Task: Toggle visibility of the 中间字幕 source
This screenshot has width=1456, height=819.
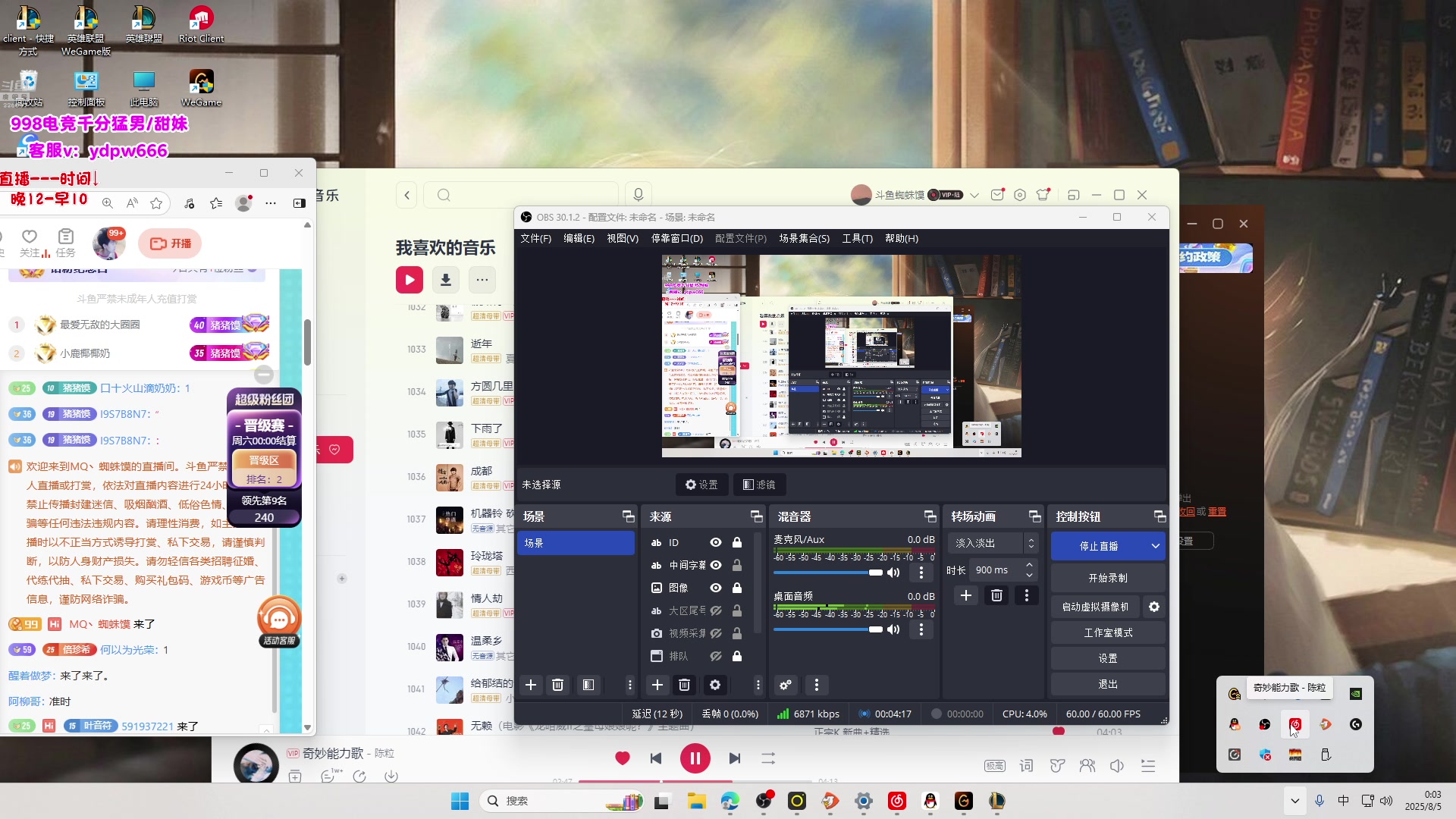Action: pos(715,566)
